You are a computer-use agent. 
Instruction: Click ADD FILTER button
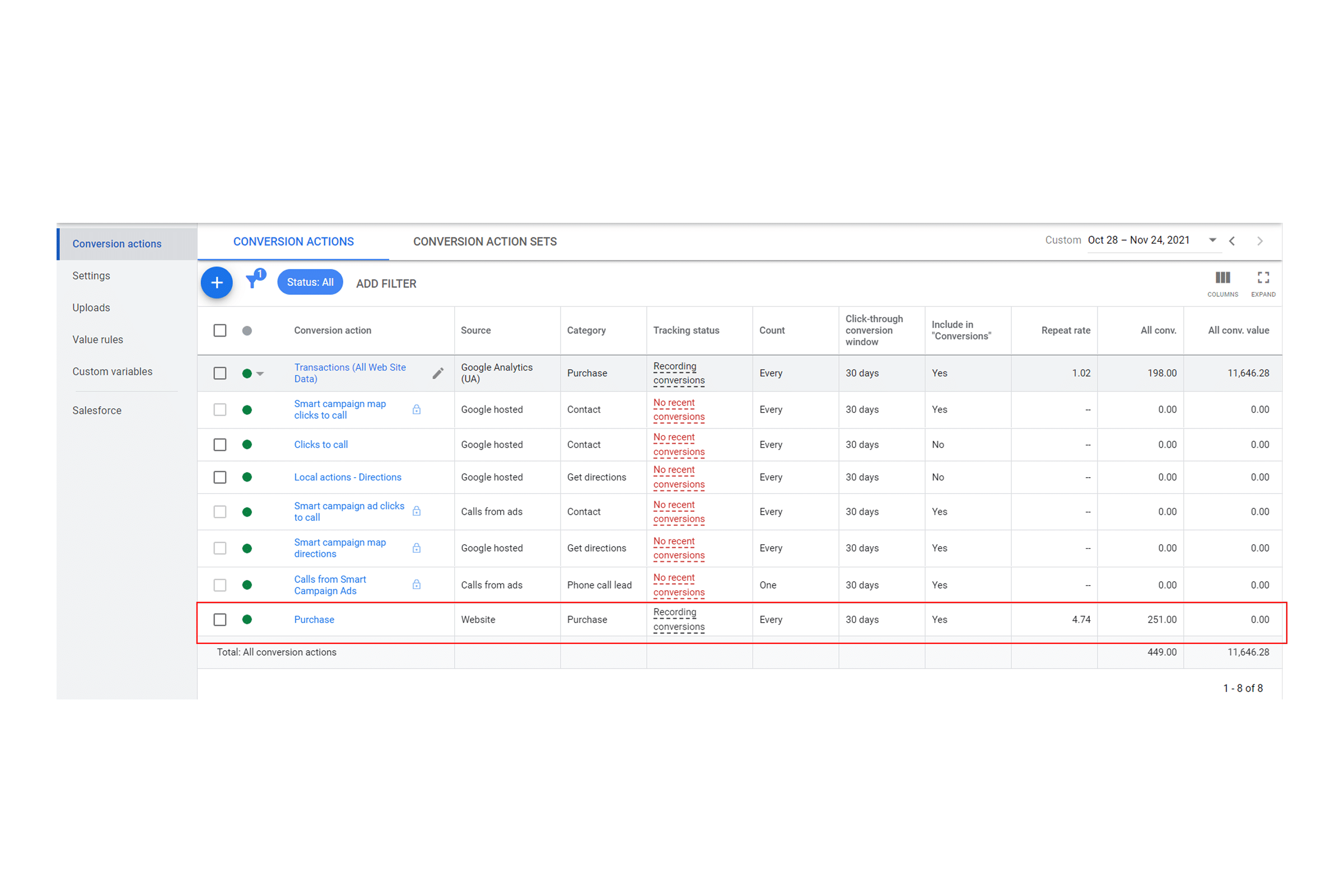pos(386,284)
